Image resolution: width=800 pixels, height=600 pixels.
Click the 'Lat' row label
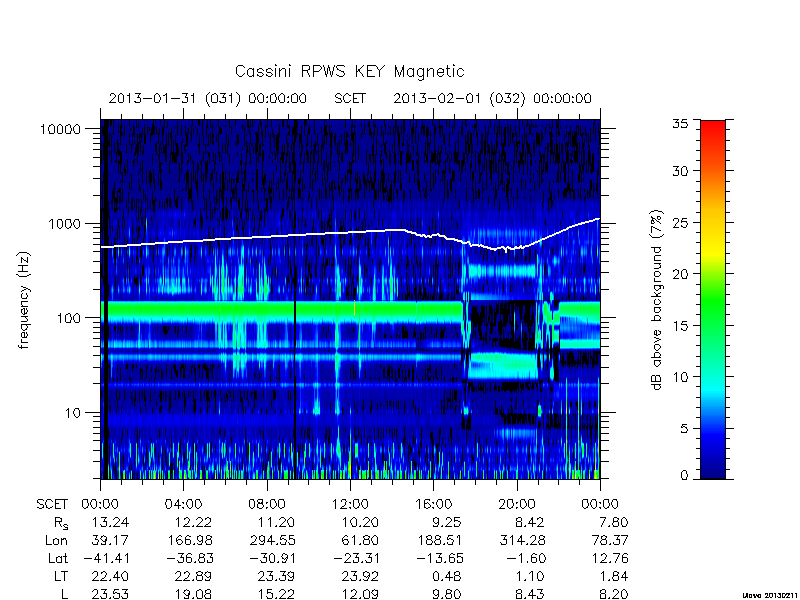pyautogui.click(x=58, y=558)
